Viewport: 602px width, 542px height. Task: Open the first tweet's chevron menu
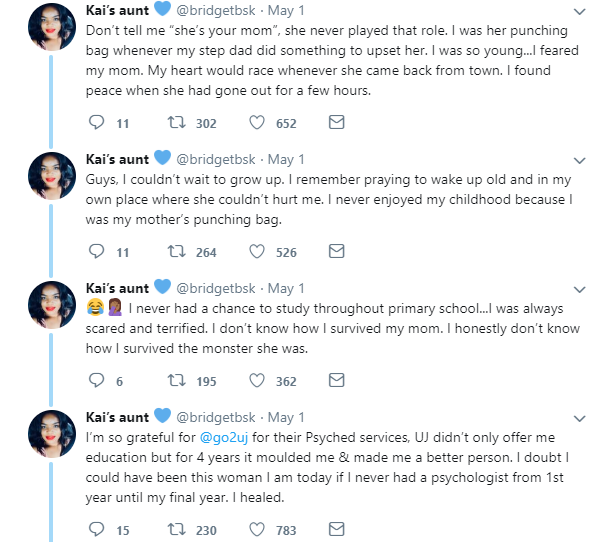pos(579,12)
